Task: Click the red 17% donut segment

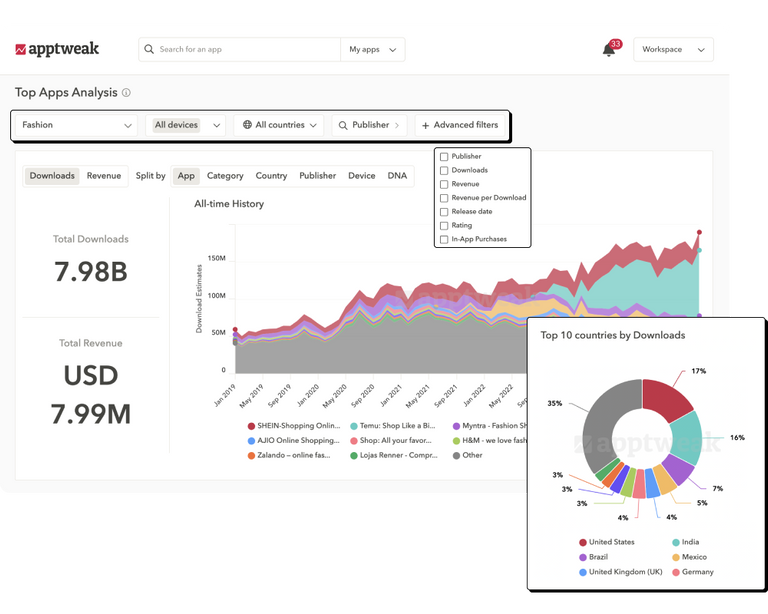Action: [x=665, y=398]
